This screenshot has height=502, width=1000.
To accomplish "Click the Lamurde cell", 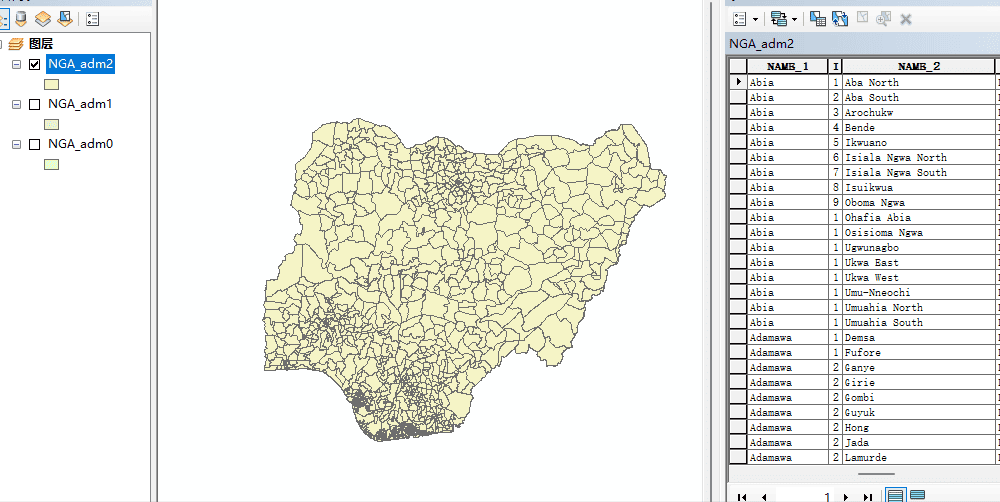I will click(x=919, y=457).
